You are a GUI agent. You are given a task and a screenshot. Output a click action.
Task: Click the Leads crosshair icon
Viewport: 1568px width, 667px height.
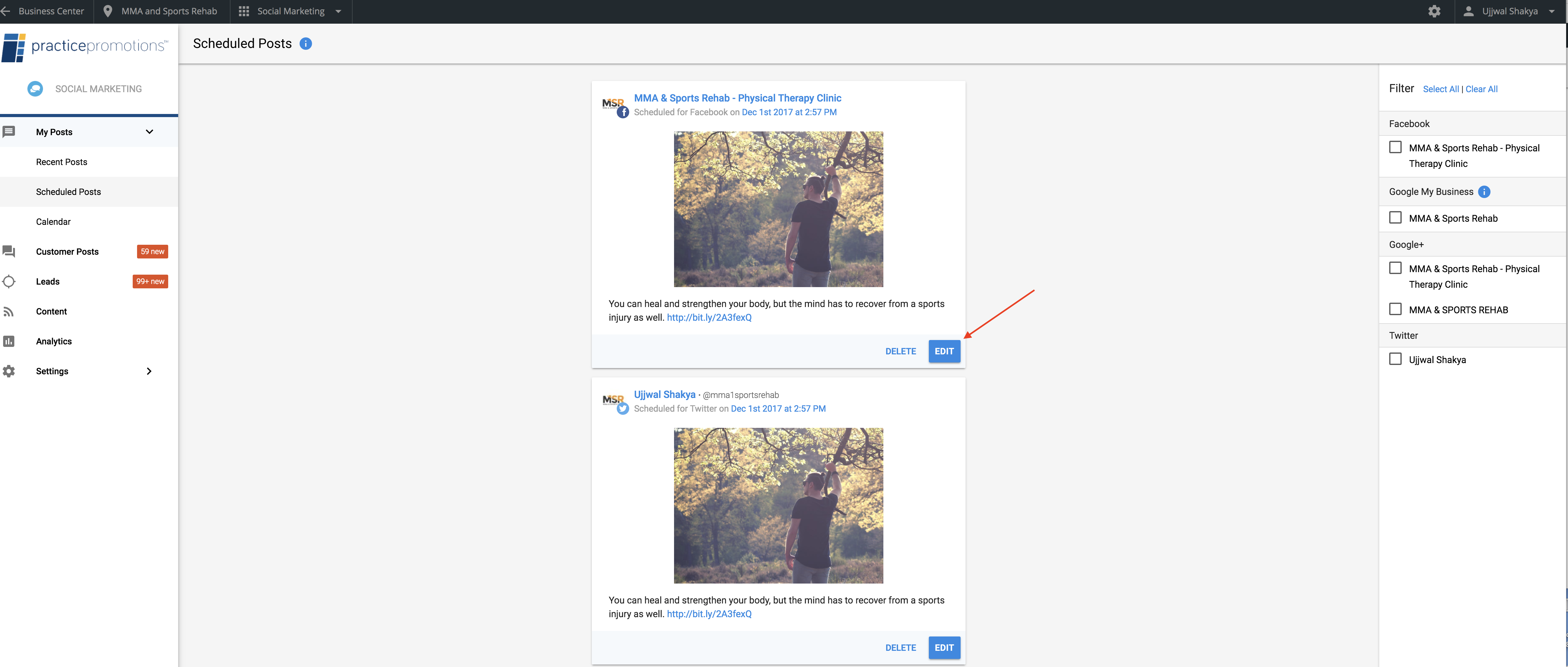8,281
